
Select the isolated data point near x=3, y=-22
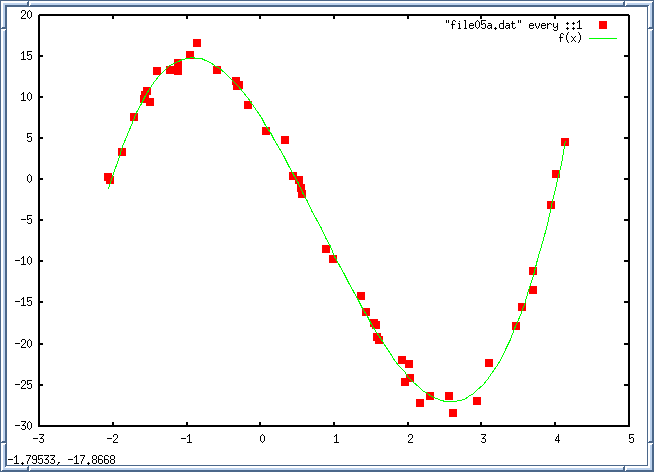(x=489, y=363)
